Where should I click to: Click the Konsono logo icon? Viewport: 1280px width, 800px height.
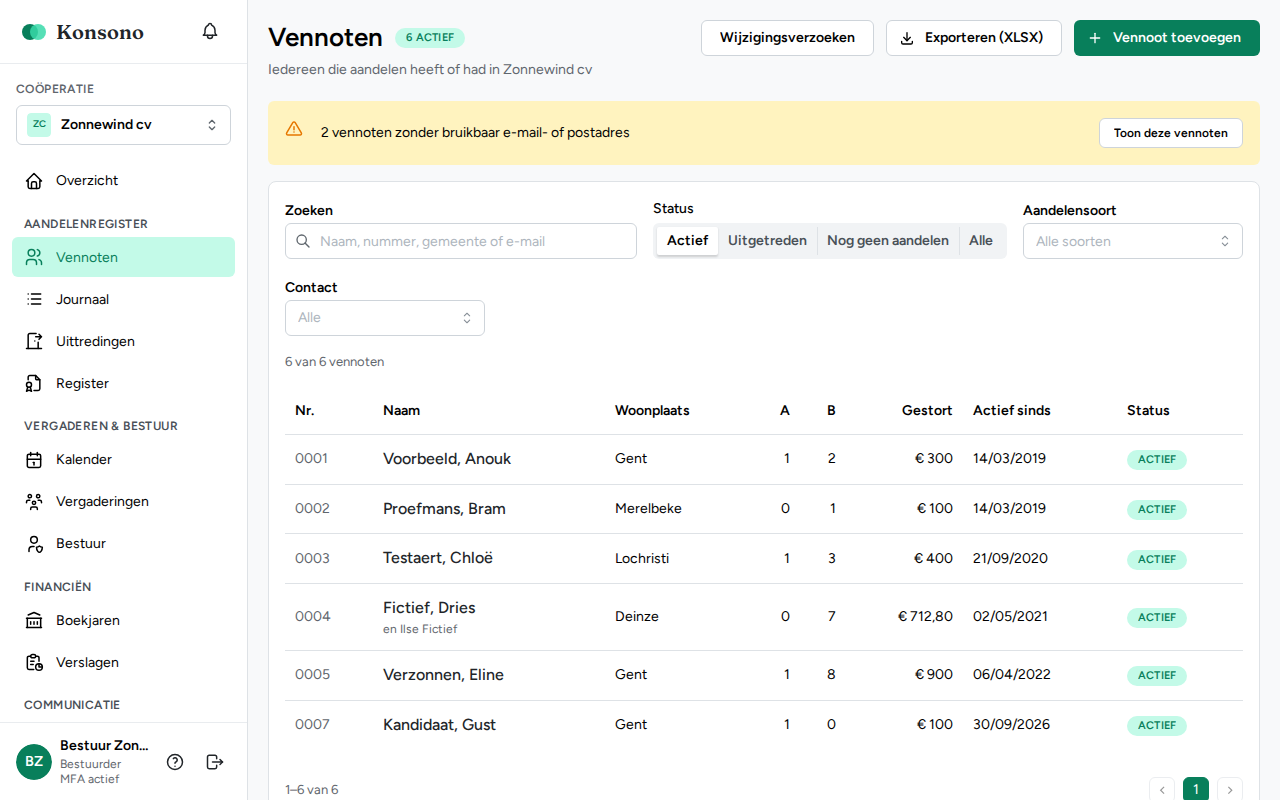34,32
